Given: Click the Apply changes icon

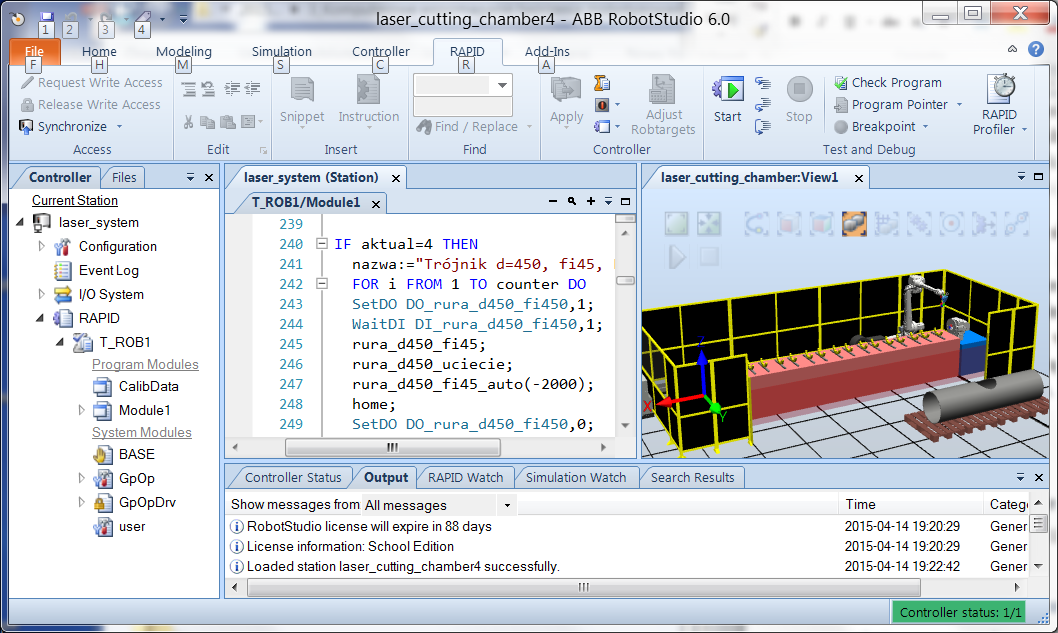Looking at the screenshot, I should pos(566,90).
